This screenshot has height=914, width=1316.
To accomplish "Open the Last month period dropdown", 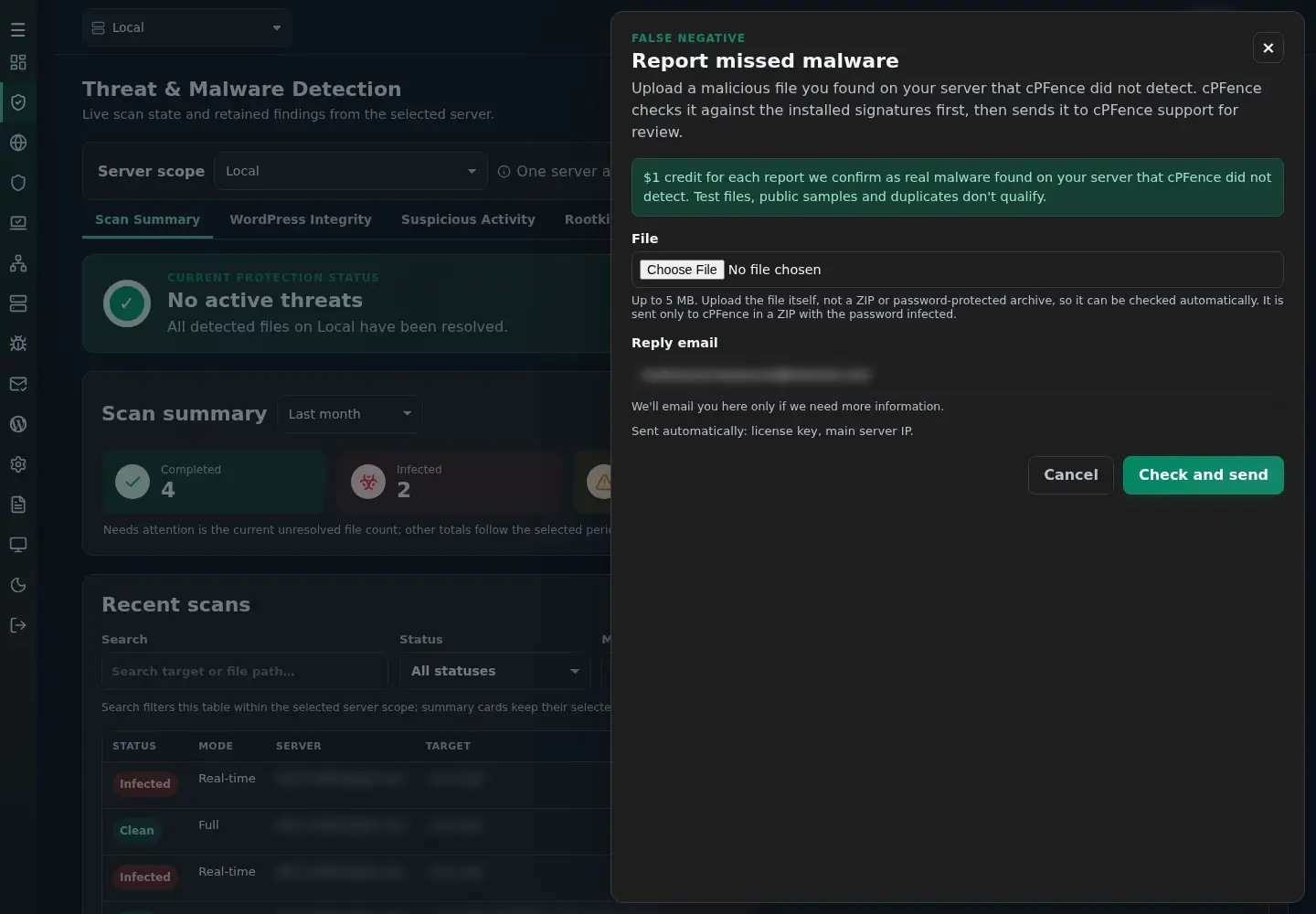I will 350,414.
